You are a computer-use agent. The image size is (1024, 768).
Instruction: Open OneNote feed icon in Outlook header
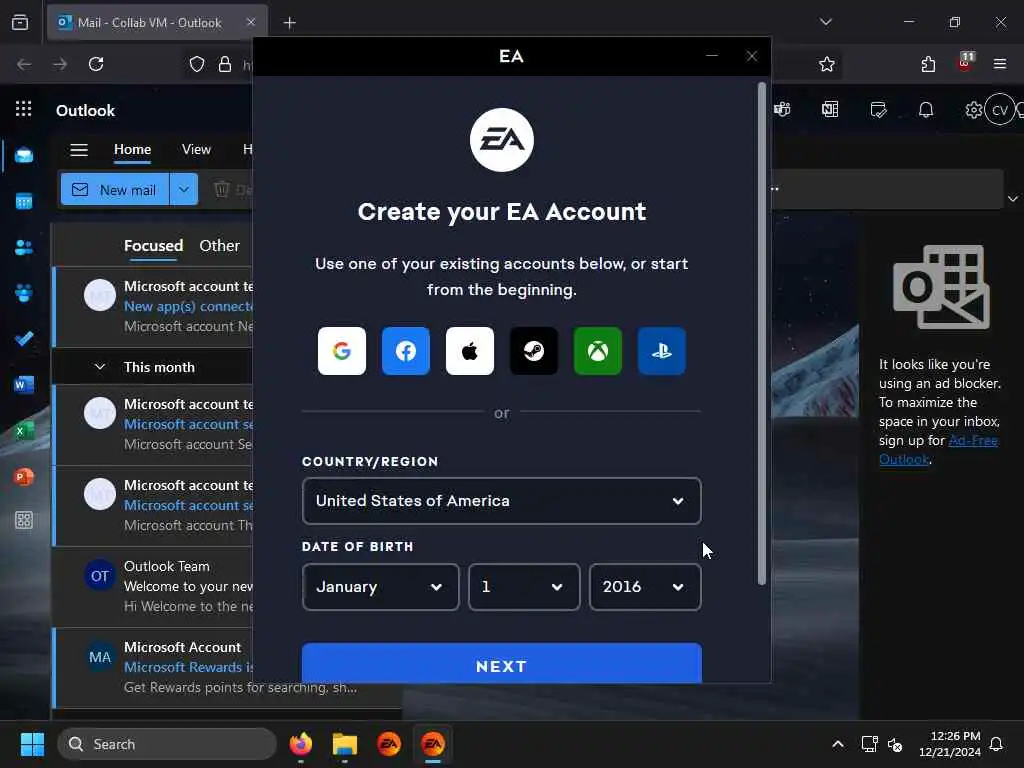click(x=830, y=110)
